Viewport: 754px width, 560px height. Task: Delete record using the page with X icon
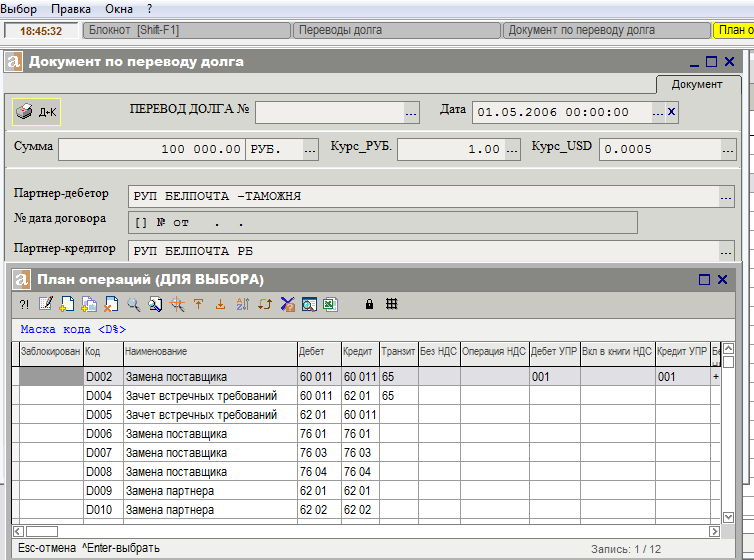coord(111,304)
